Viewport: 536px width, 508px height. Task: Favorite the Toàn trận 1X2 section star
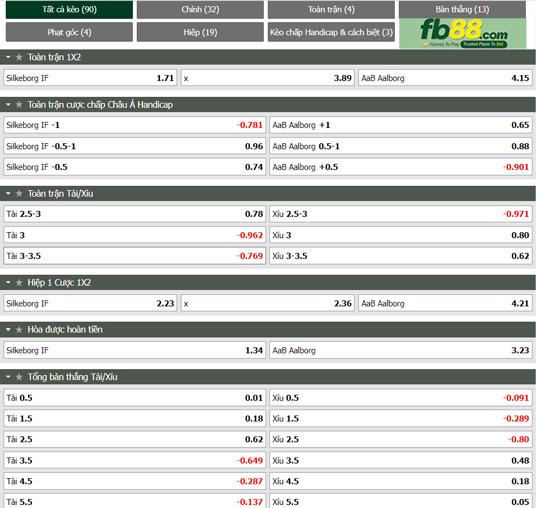[19, 57]
